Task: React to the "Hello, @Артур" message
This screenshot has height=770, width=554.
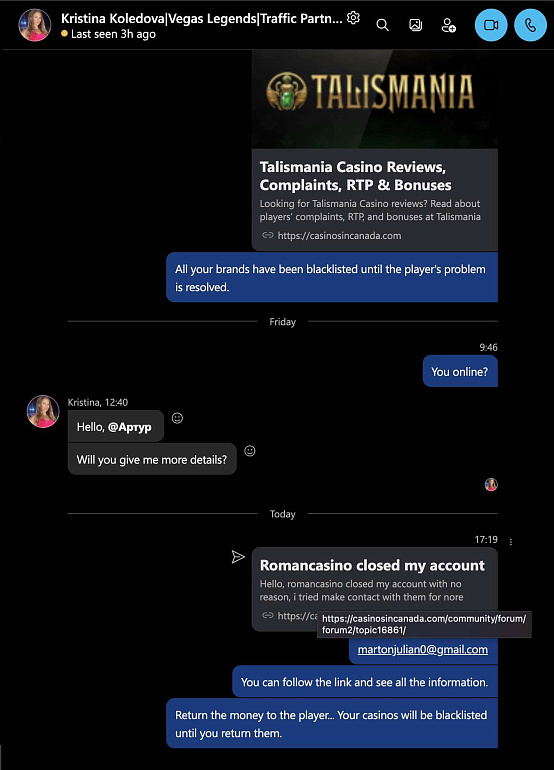Action: click(x=177, y=418)
